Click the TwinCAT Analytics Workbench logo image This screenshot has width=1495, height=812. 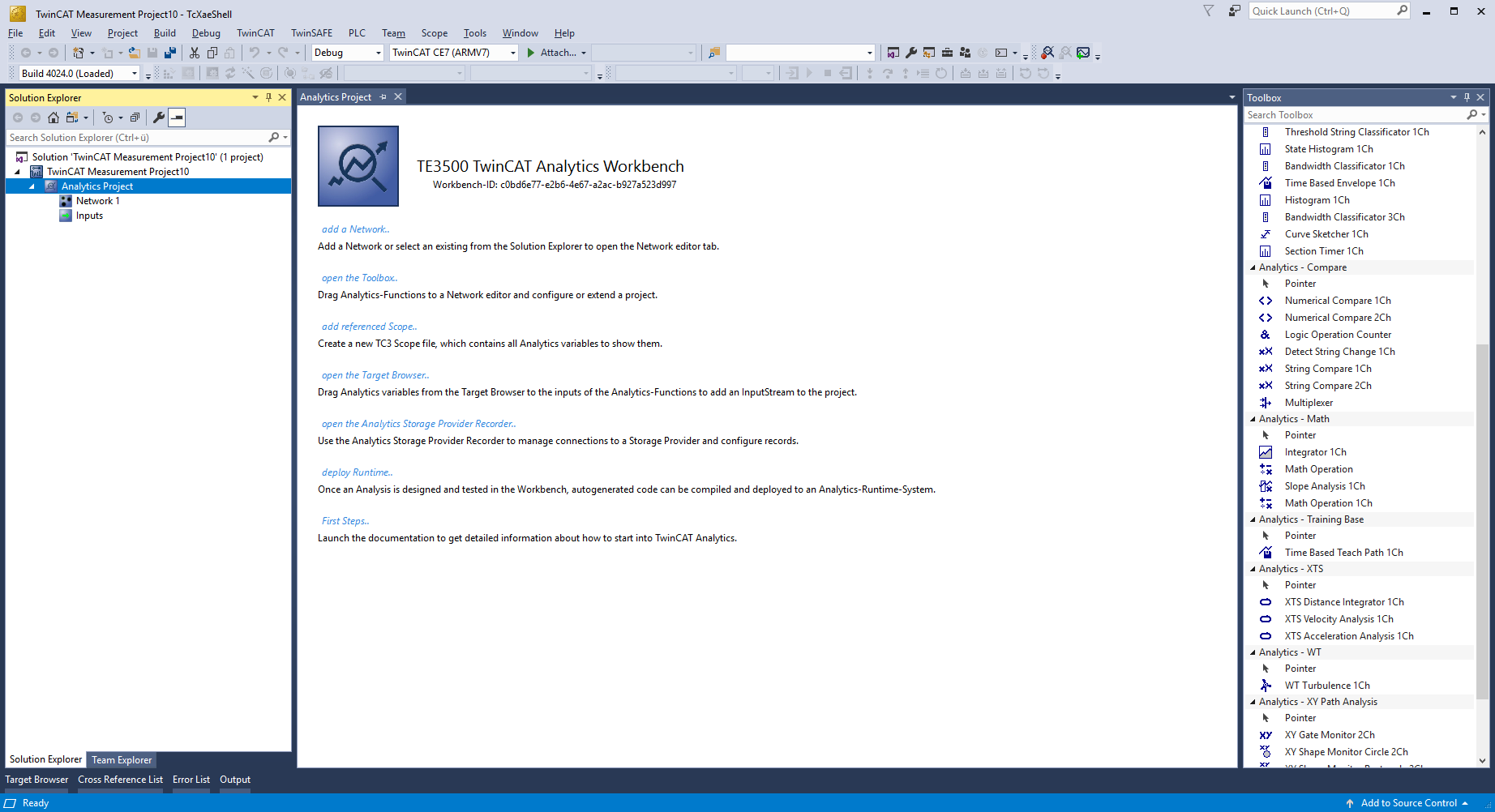point(358,166)
